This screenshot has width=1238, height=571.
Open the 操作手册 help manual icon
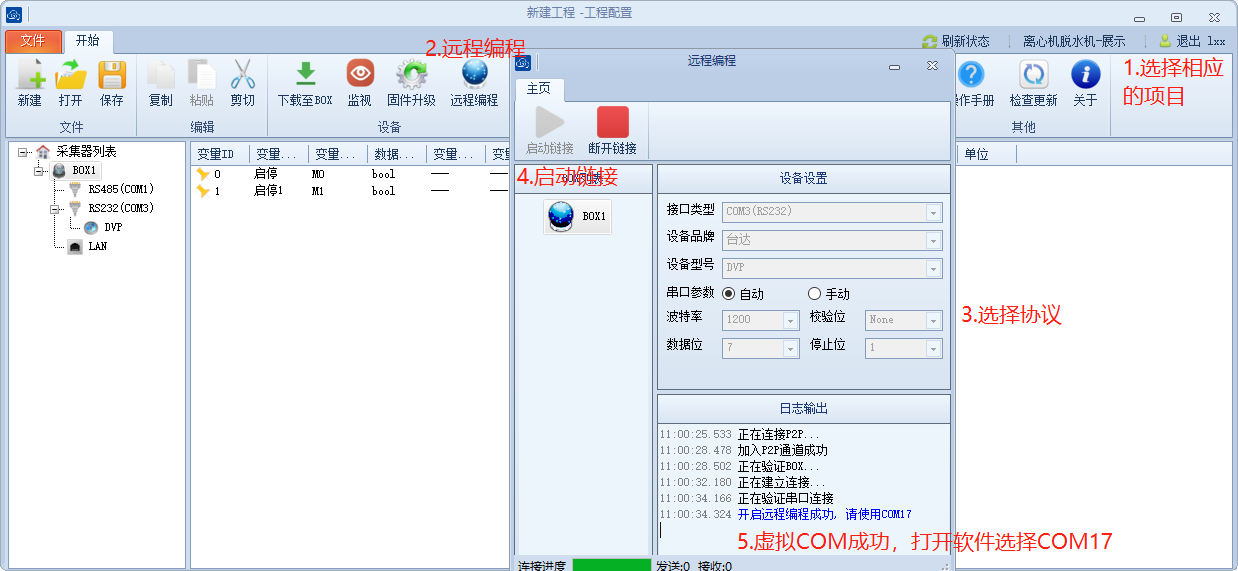[x=971, y=75]
